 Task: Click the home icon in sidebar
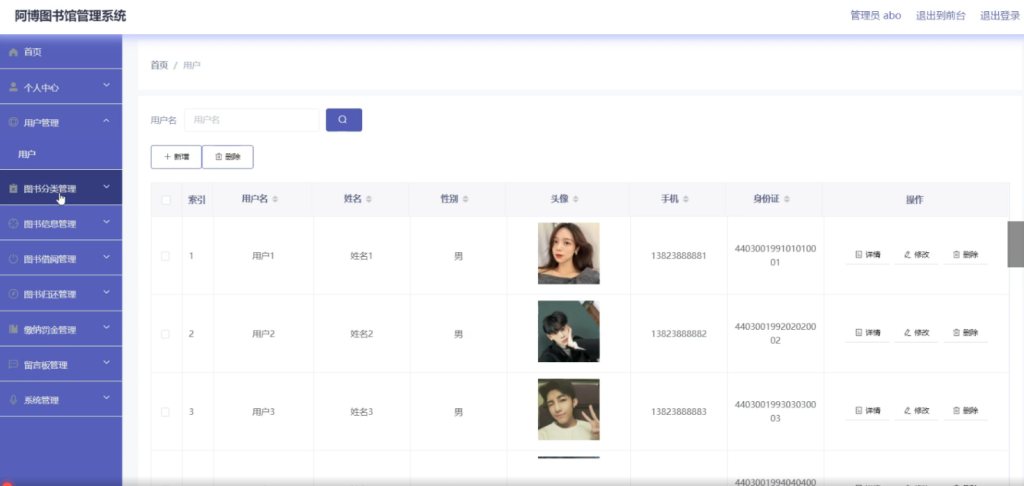pos(13,52)
